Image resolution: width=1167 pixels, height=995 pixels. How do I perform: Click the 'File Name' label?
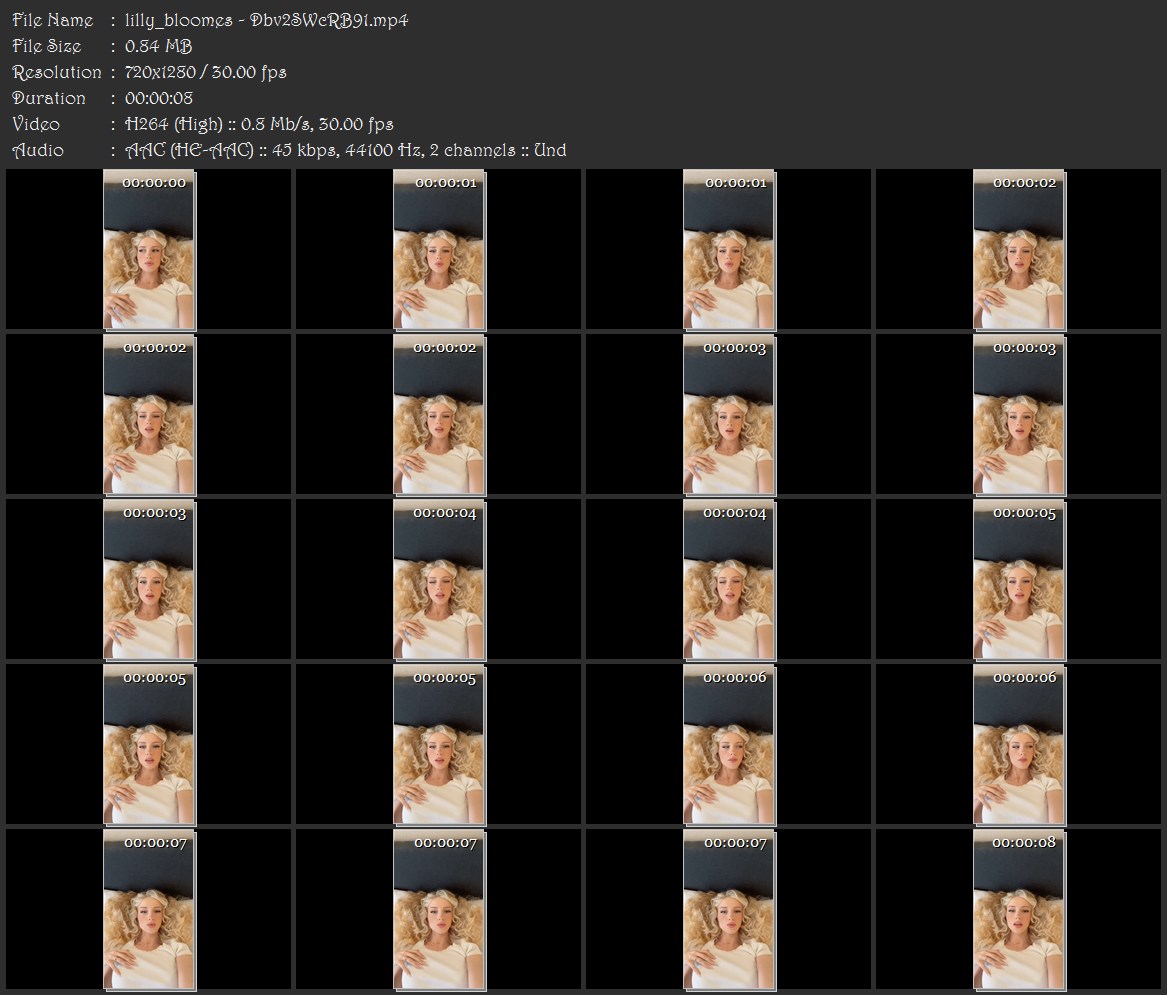[53, 20]
